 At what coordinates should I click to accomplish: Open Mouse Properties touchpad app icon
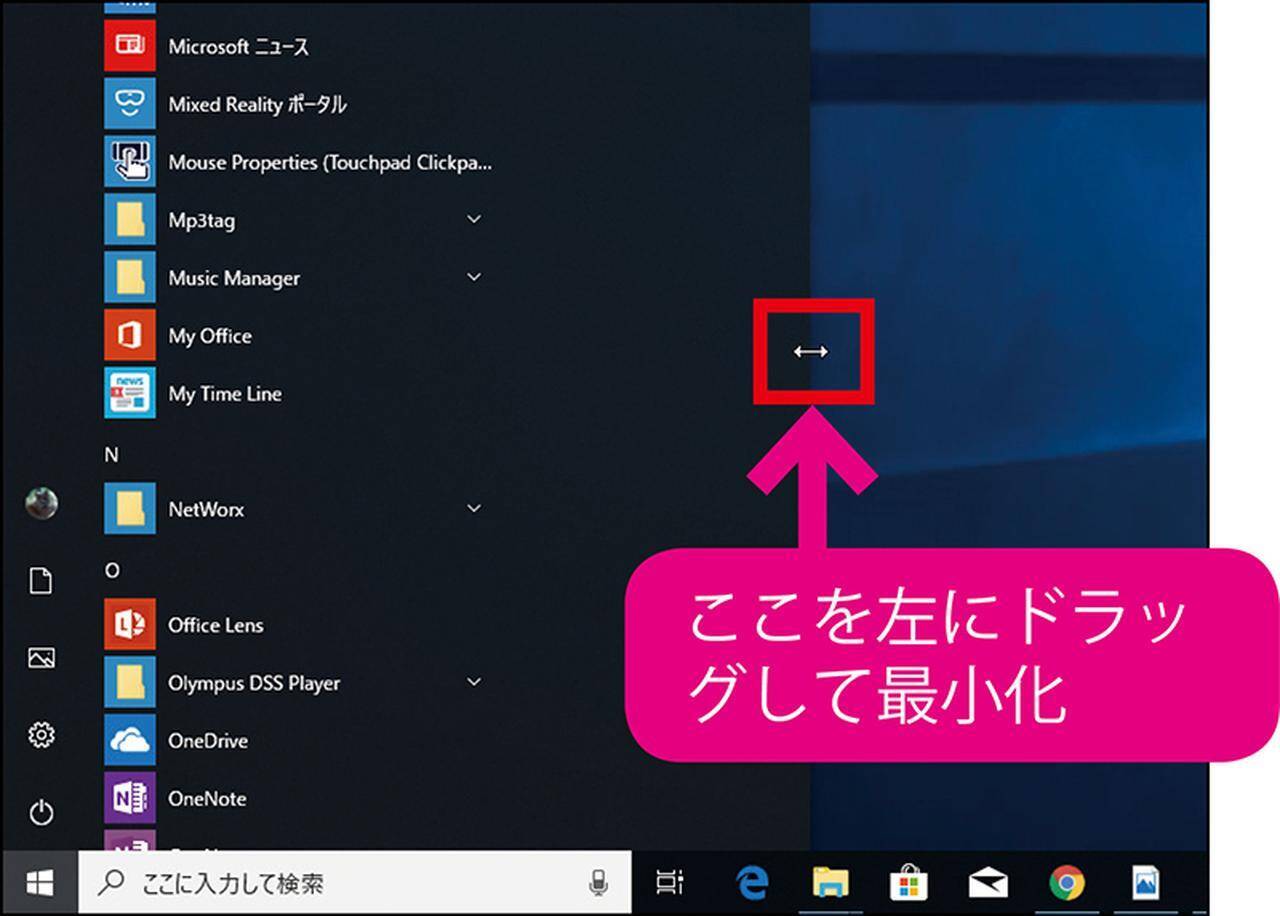130,162
